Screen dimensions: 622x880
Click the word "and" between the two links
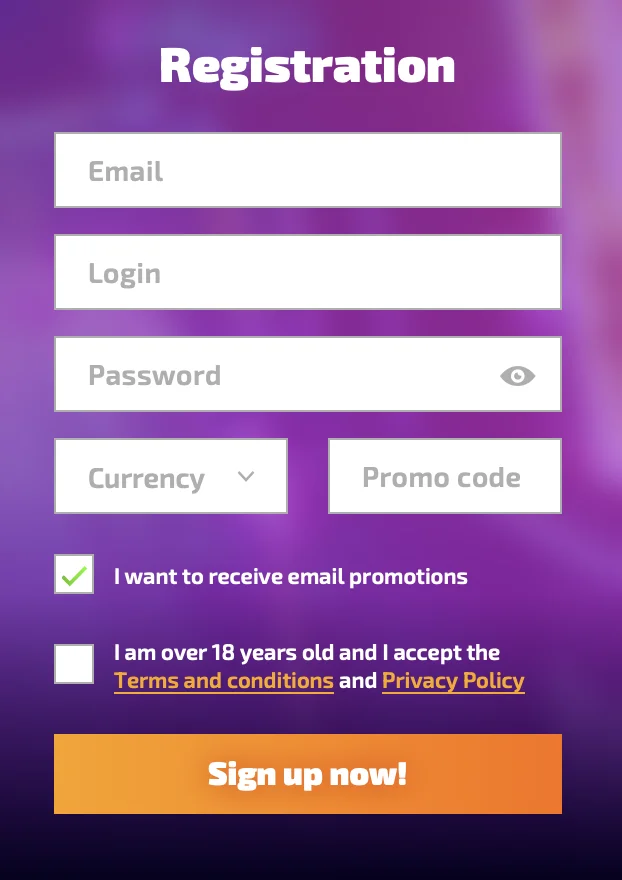pos(358,681)
